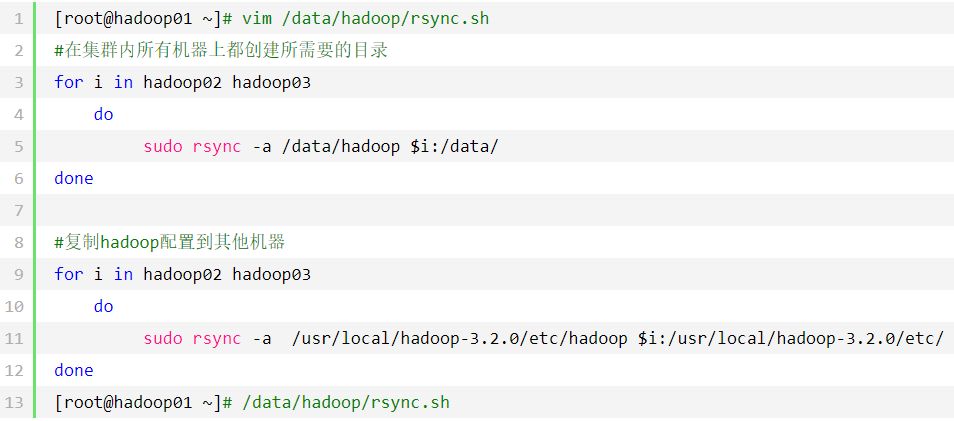The width and height of the screenshot is (954, 421).
Task: Click the "do" keyword on line 4
Action: point(104,115)
